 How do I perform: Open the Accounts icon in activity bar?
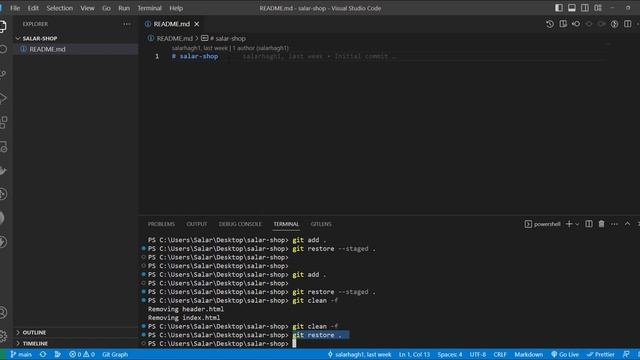(3, 312)
